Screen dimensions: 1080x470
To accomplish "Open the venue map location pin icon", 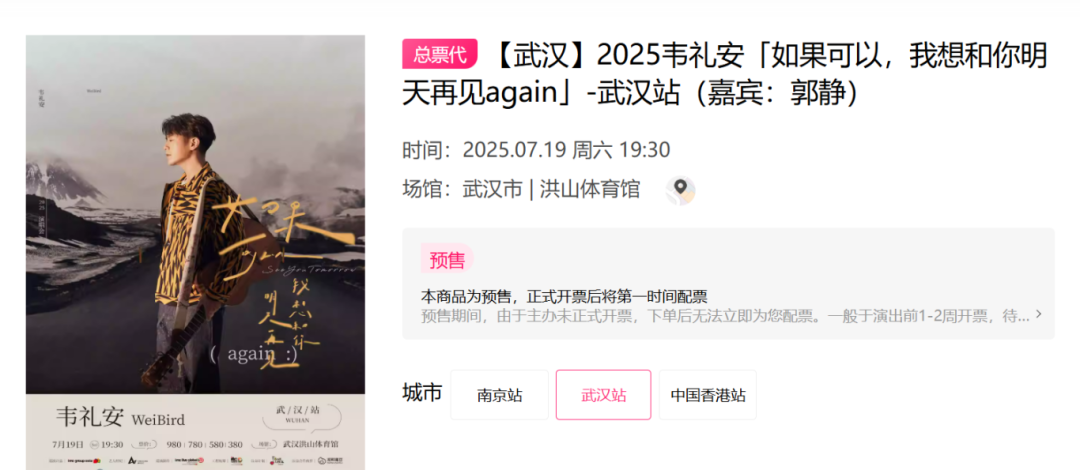I will pyautogui.click(x=681, y=190).
